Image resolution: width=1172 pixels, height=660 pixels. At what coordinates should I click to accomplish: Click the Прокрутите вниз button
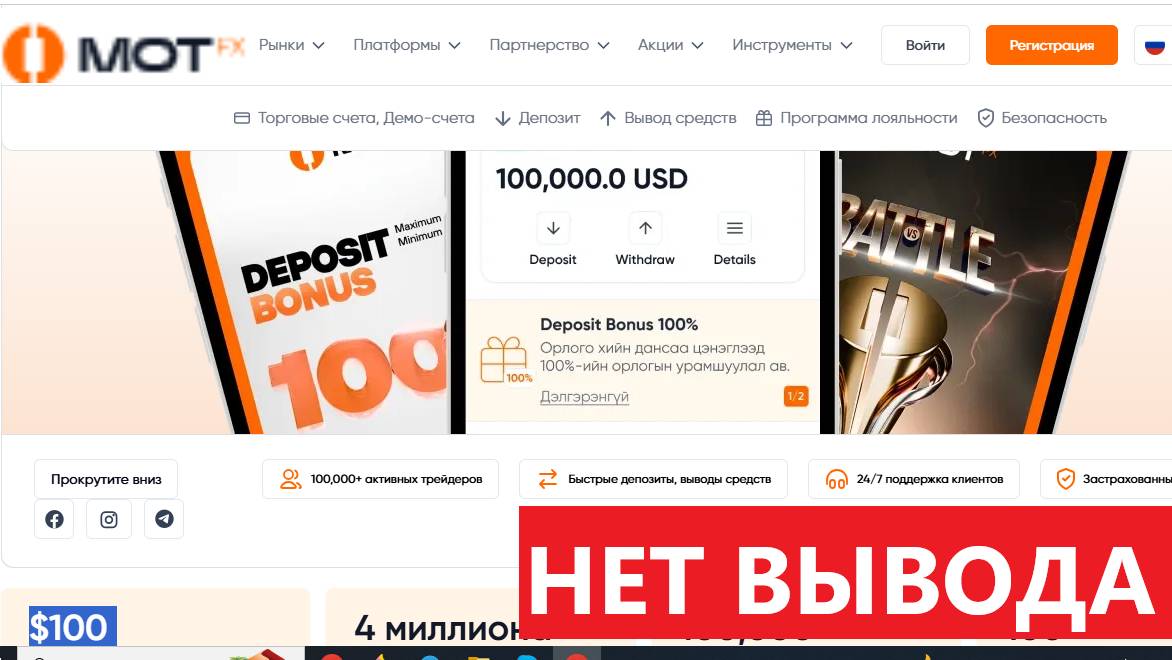pyautogui.click(x=106, y=479)
